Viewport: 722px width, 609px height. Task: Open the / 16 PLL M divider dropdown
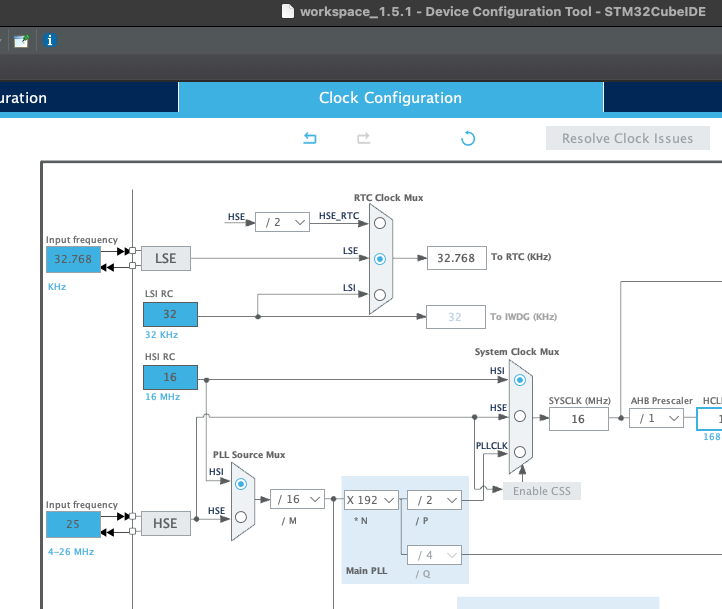(x=297, y=499)
